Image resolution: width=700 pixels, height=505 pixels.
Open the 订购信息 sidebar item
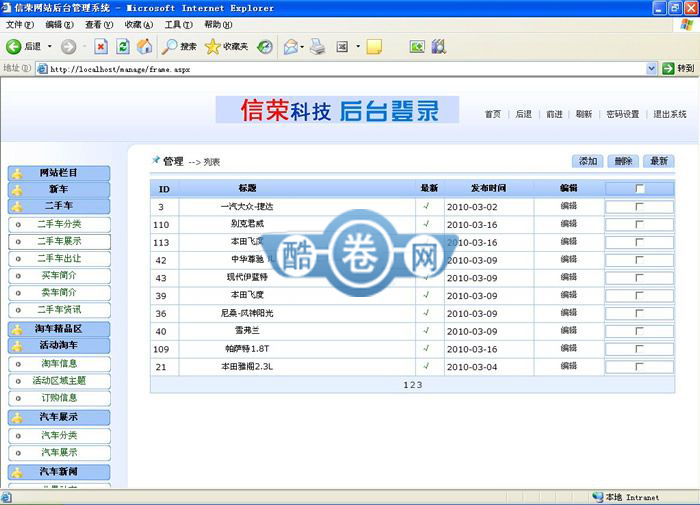click(59, 398)
